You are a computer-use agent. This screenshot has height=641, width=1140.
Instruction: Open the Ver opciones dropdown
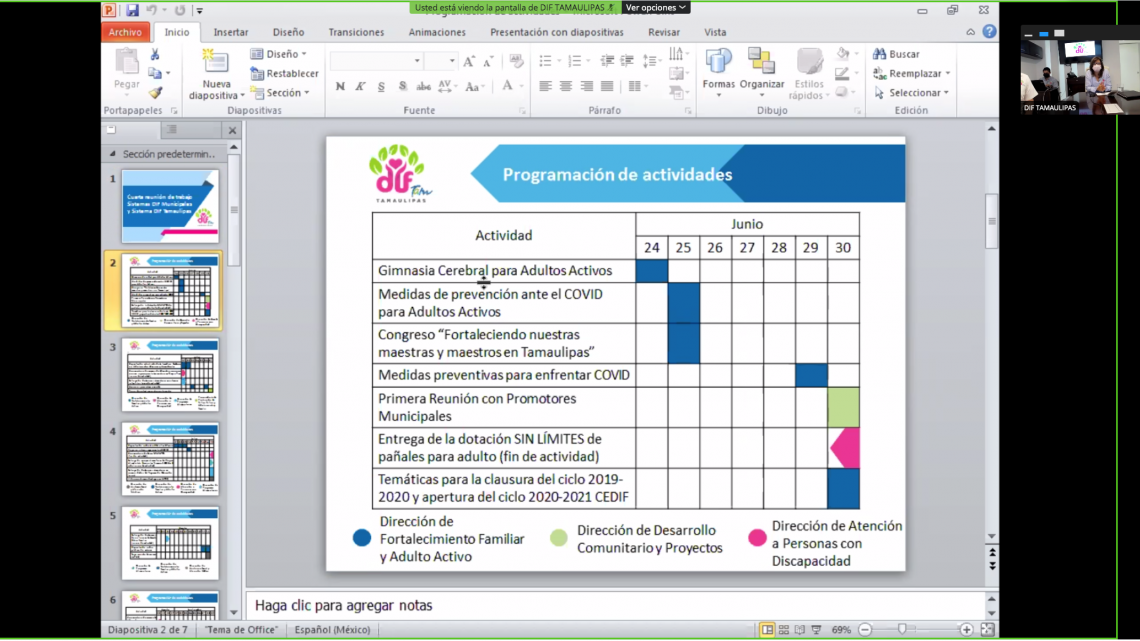tap(656, 8)
